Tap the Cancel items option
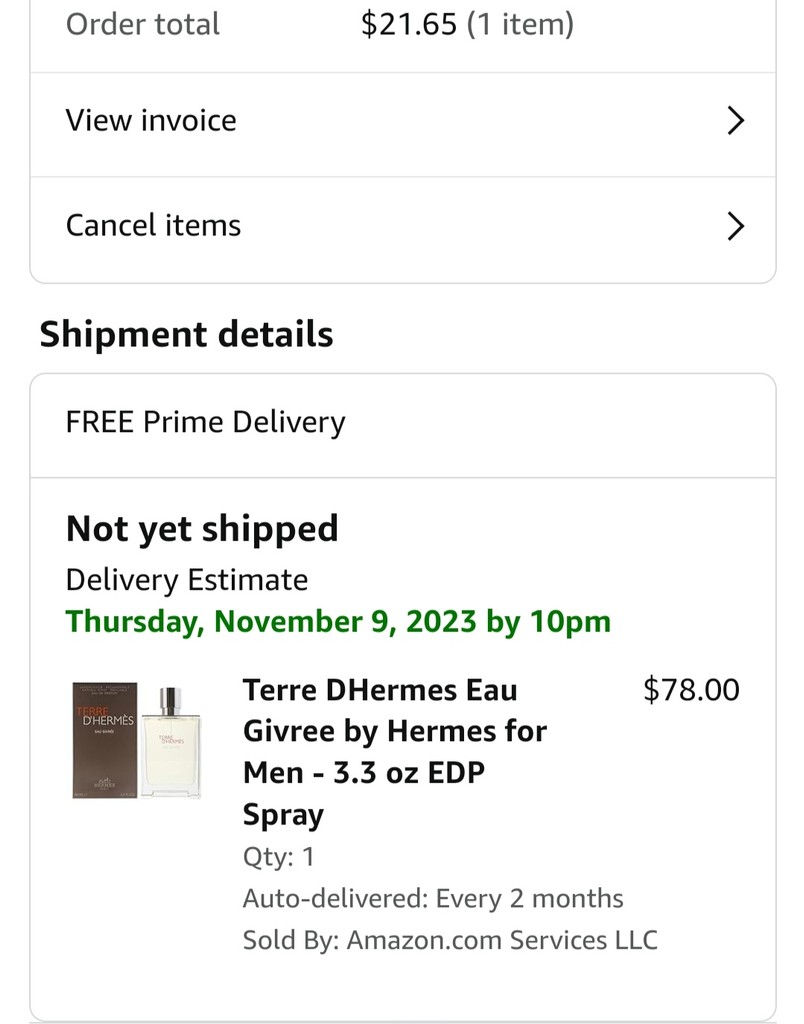Image resolution: width=804 pixels, height=1024 pixels. click(153, 226)
